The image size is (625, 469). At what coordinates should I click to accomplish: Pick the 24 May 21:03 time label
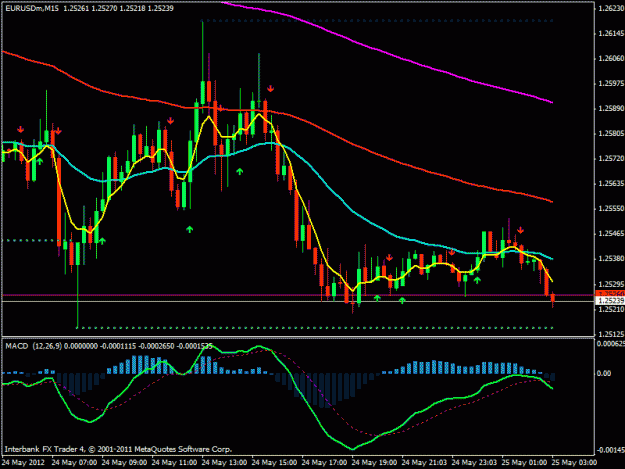pyautogui.click(x=424, y=463)
